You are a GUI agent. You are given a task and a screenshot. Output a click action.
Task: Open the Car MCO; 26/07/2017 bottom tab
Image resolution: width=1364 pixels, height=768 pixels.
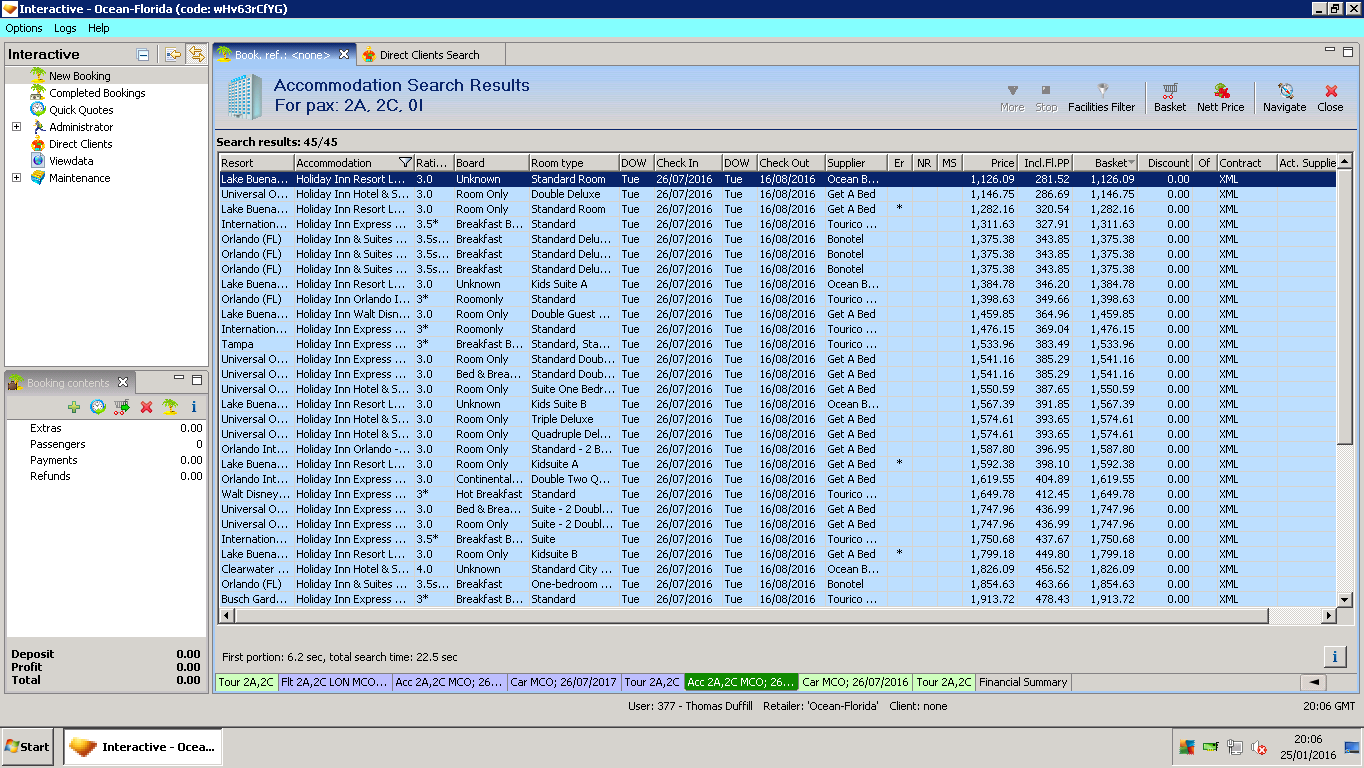point(563,683)
